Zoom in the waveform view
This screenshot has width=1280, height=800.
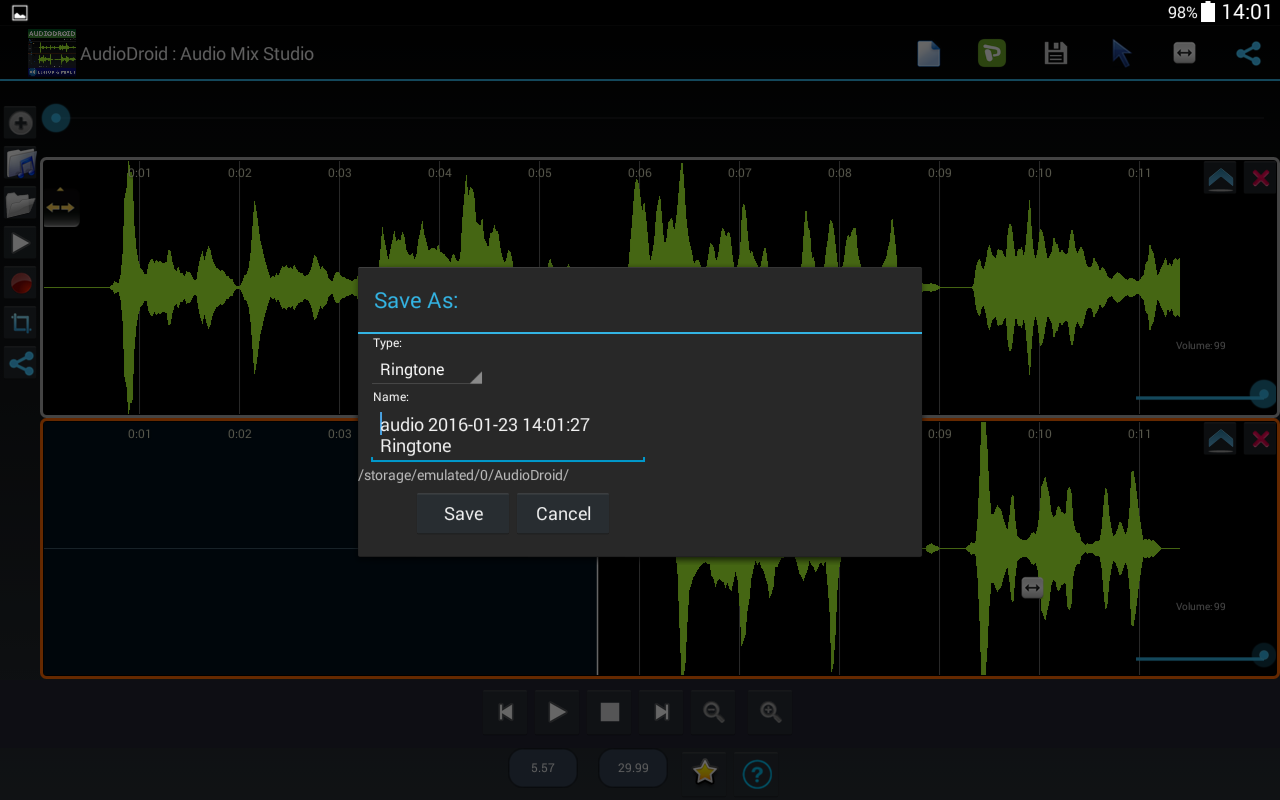point(770,712)
